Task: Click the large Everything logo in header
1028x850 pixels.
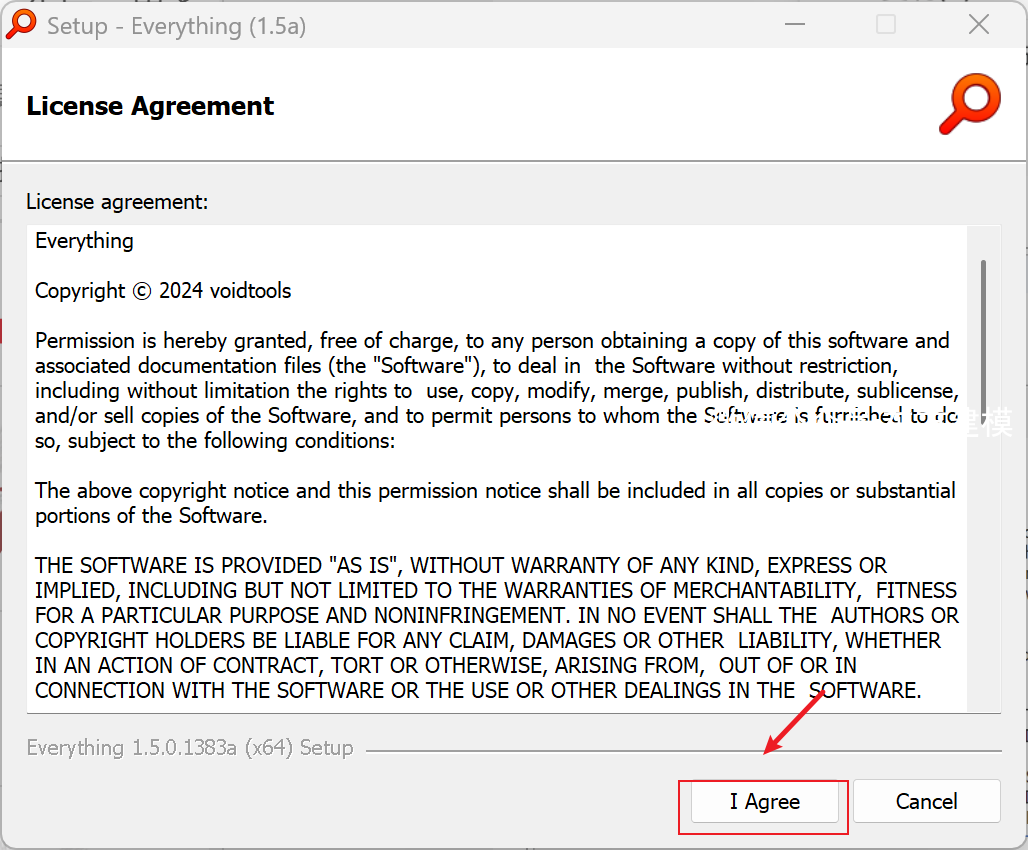Action: (x=970, y=104)
